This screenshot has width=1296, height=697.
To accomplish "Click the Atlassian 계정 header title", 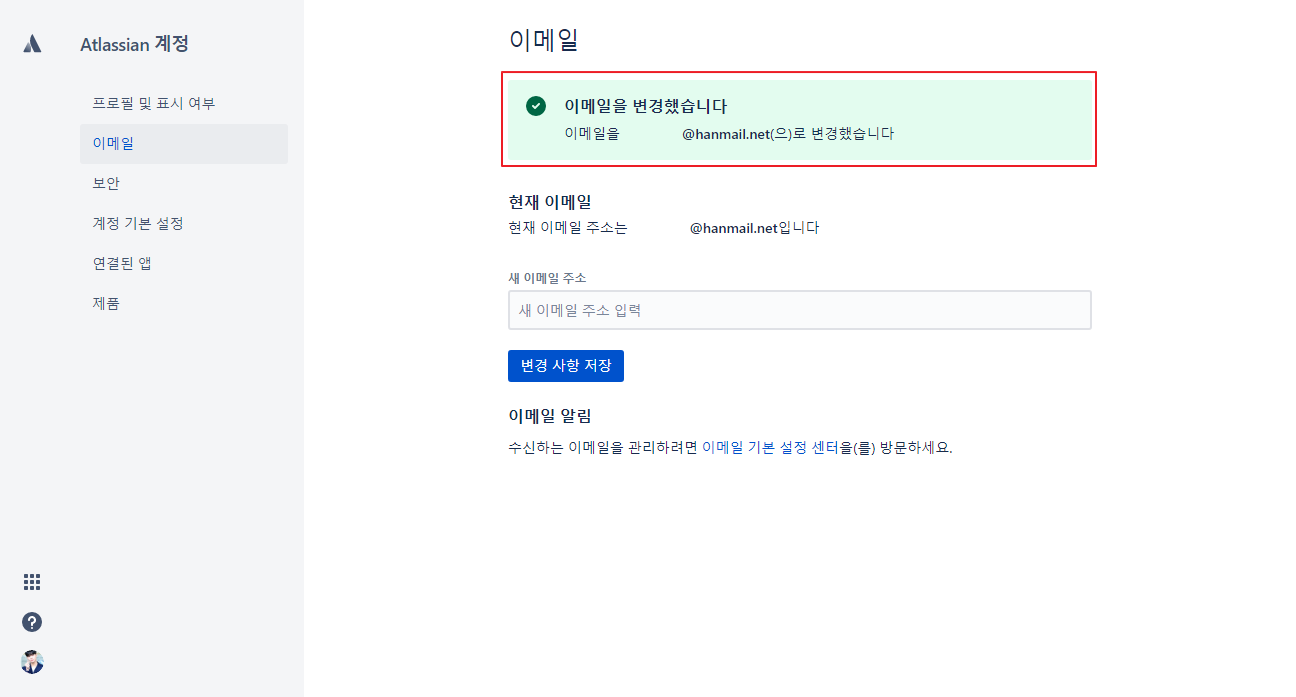I will 134,44.
